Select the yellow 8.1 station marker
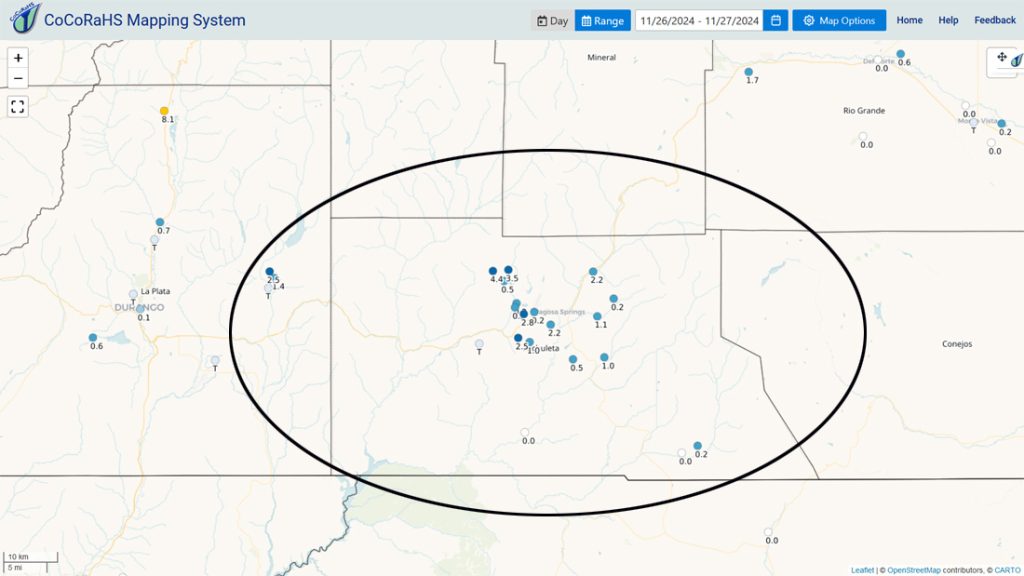This screenshot has width=1024, height=576. (164, 111)
